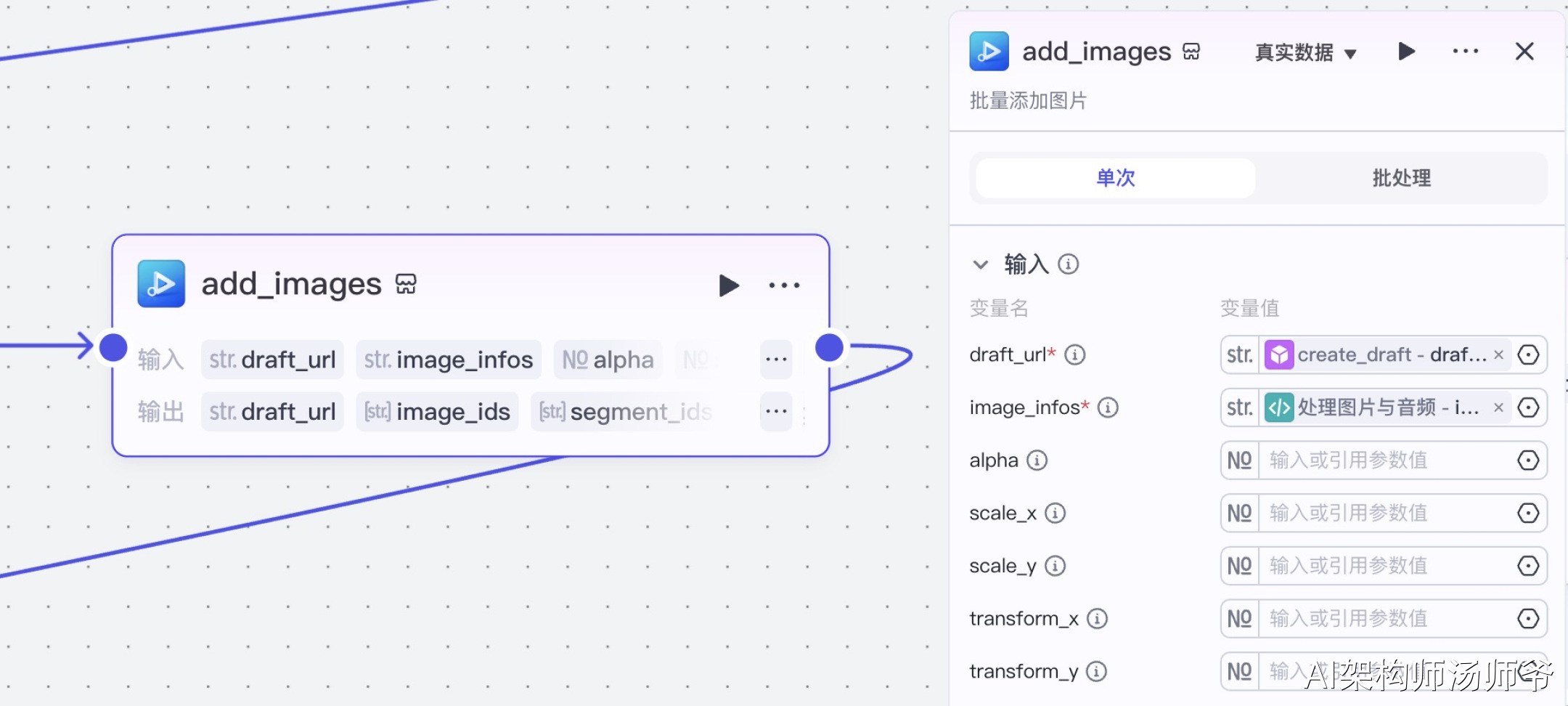Click the alpha value input field

pos(1383,460)
